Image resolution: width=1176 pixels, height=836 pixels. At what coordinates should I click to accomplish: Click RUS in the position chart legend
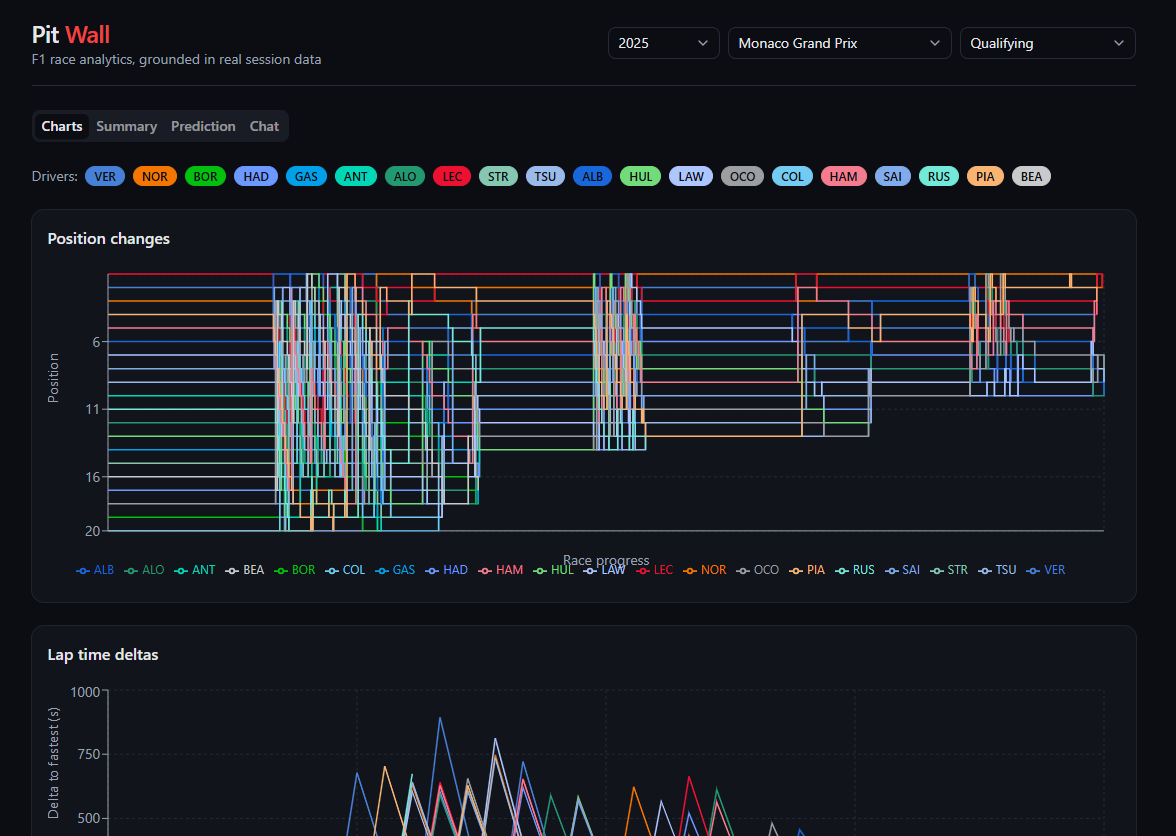[855, 570]
